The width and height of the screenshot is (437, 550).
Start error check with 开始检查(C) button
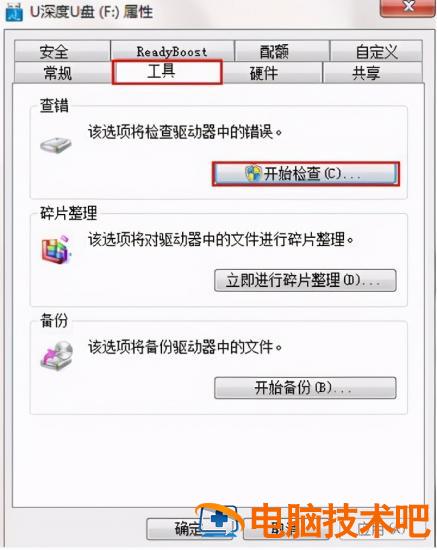click(305, 174)
